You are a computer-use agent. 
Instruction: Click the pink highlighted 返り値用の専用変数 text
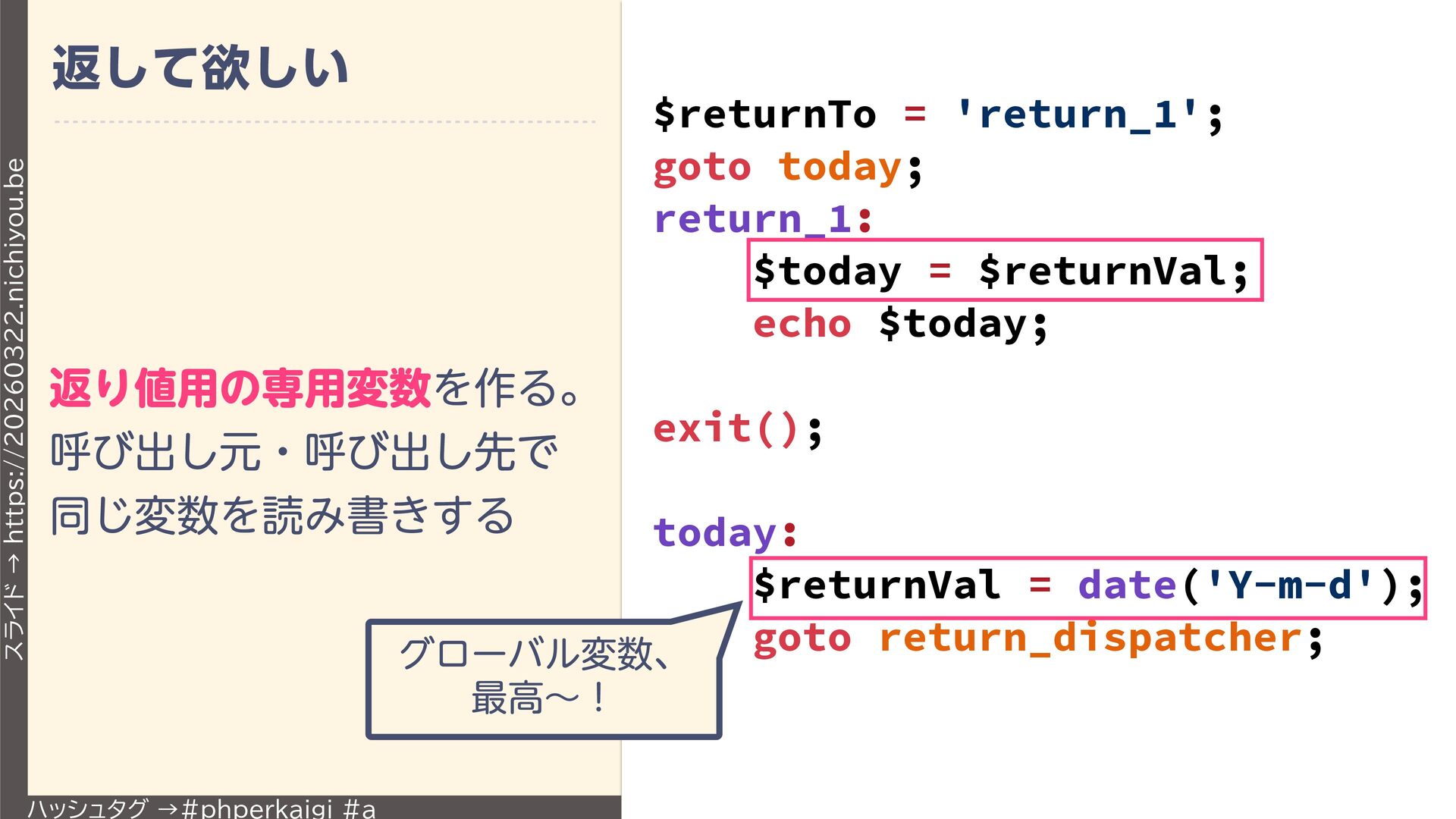240,388
